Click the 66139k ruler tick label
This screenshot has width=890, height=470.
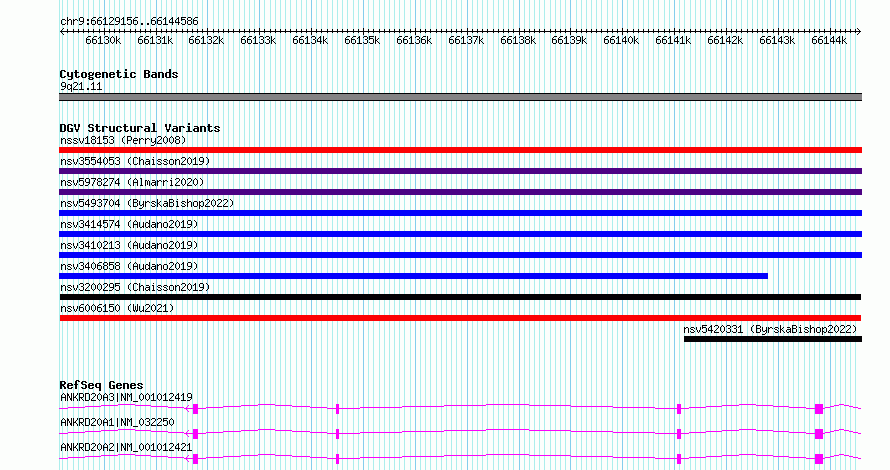pyautogui.click(x=569, y=40)
